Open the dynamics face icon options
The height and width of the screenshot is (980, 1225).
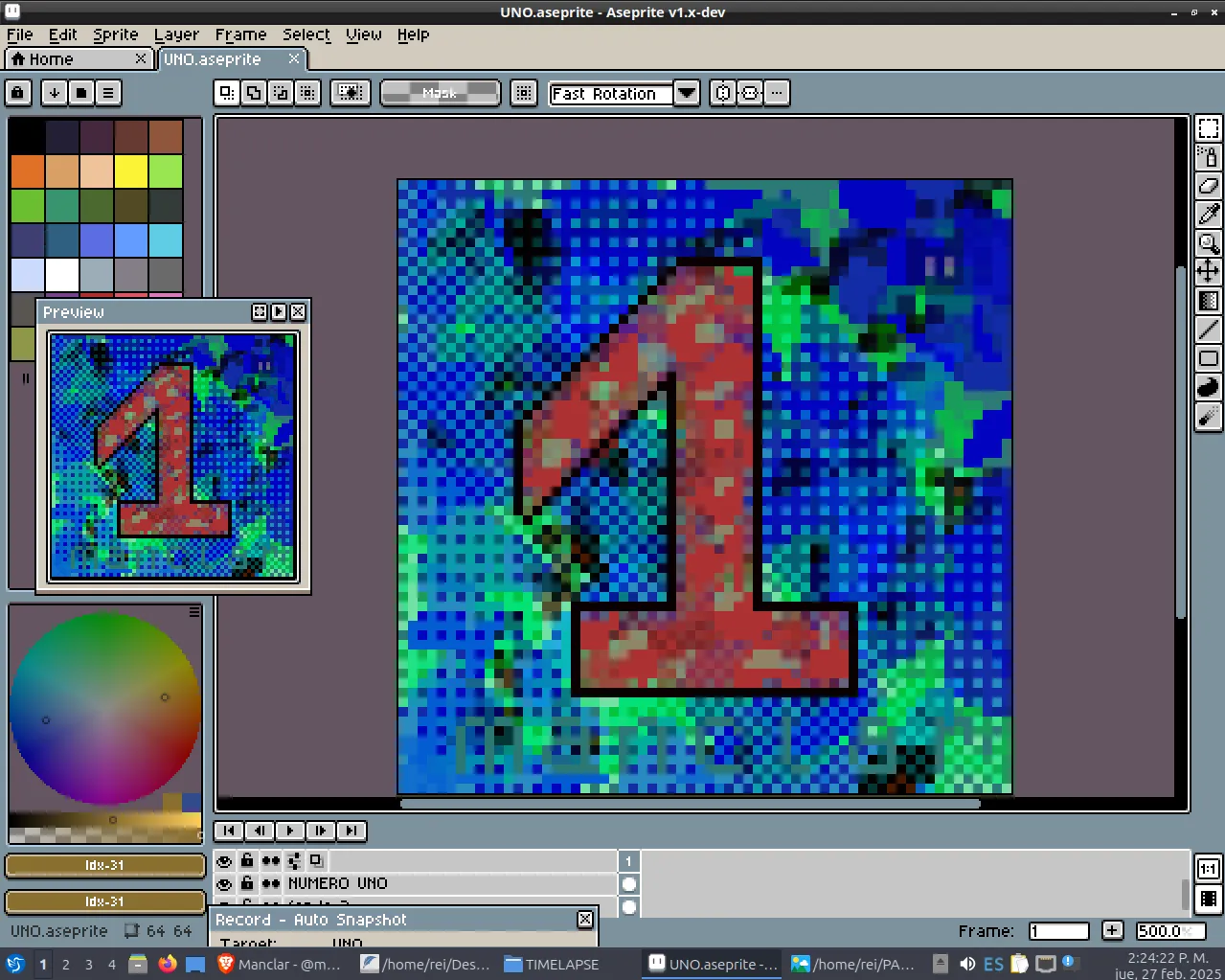750,93
